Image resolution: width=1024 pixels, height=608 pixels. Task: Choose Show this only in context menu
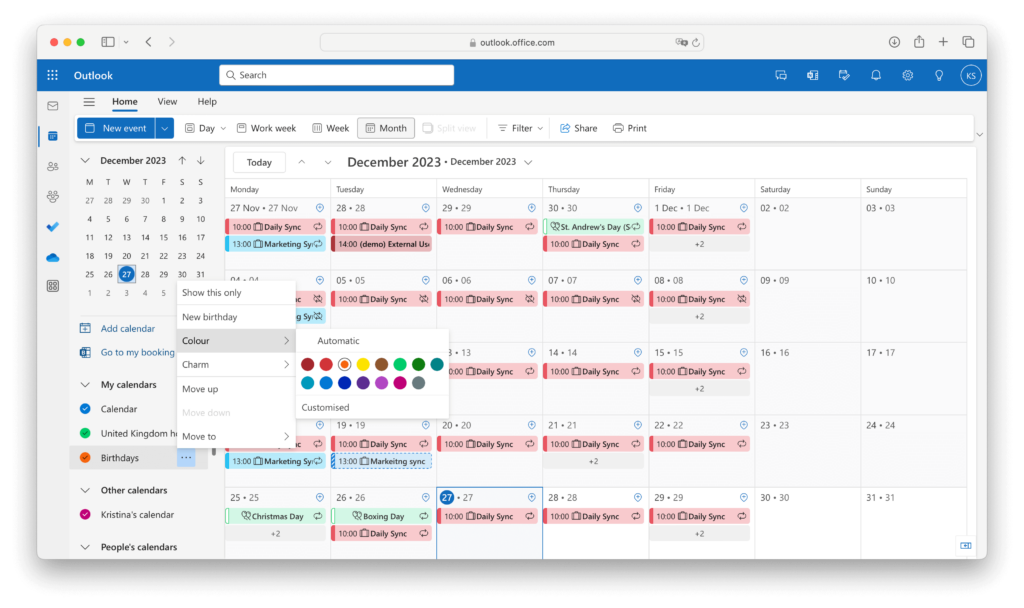point(236,293)
